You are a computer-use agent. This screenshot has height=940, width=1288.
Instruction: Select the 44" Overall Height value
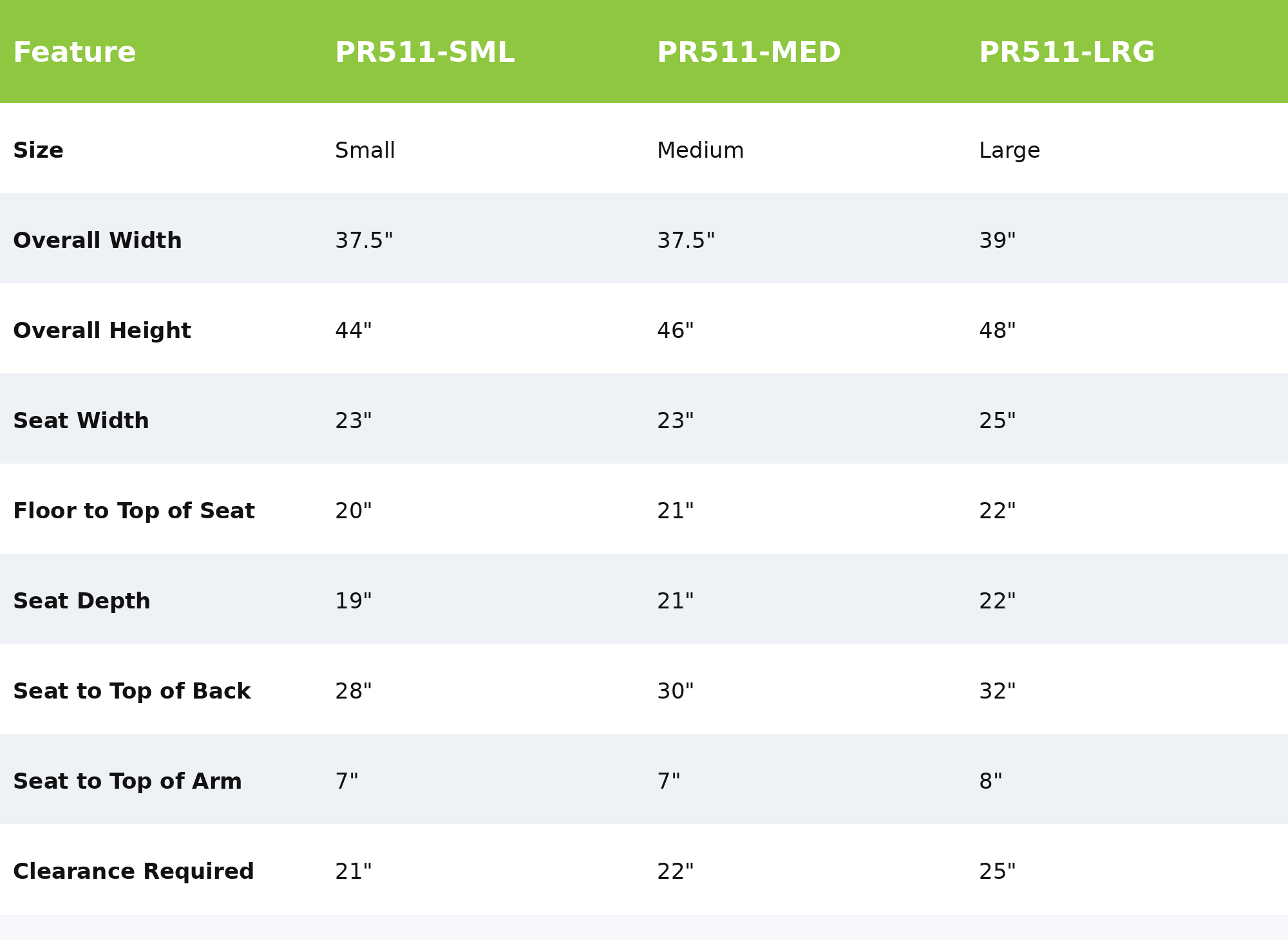pos(353,331)
